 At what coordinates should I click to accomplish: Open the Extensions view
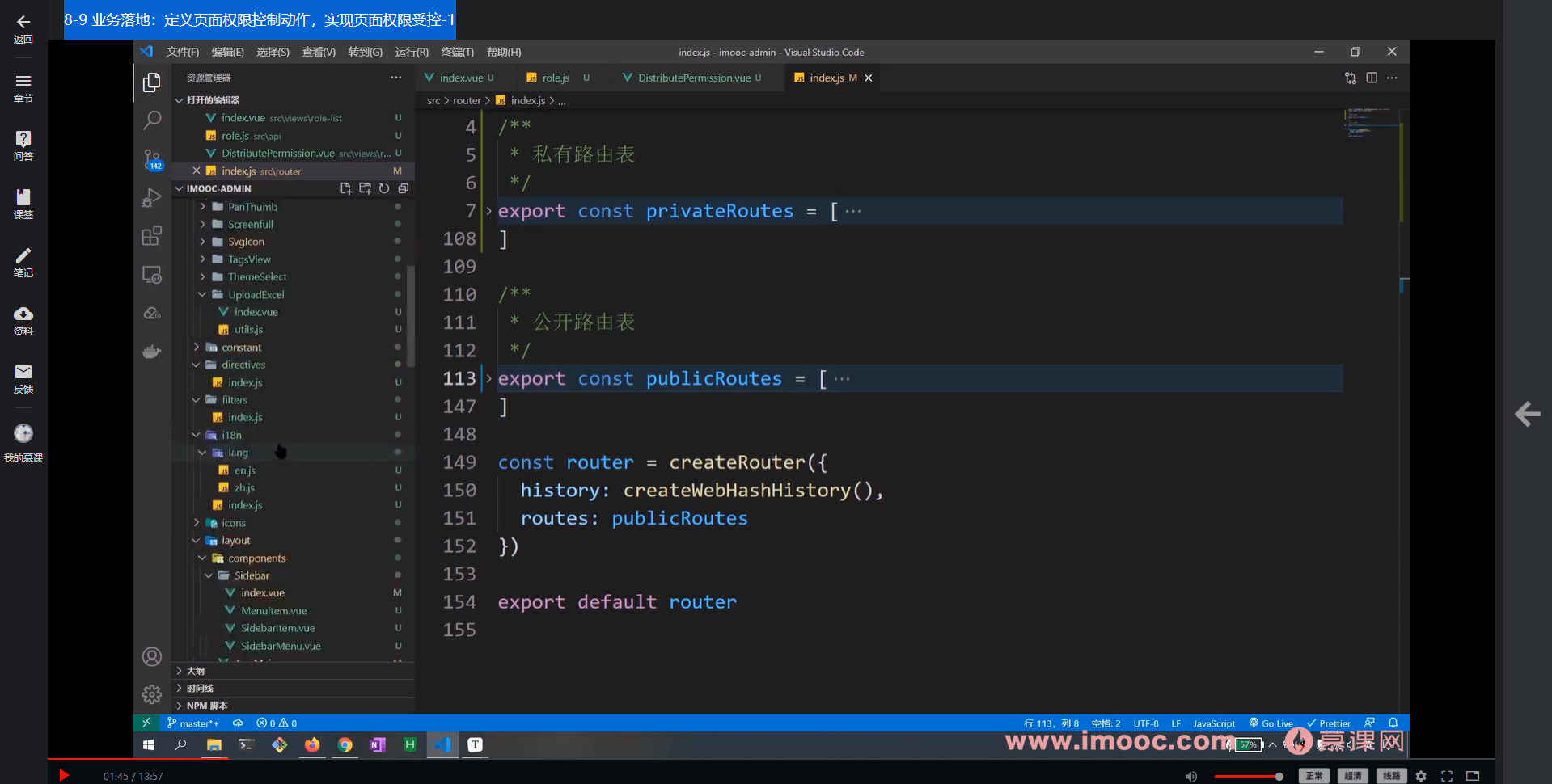tap(152, 236)
